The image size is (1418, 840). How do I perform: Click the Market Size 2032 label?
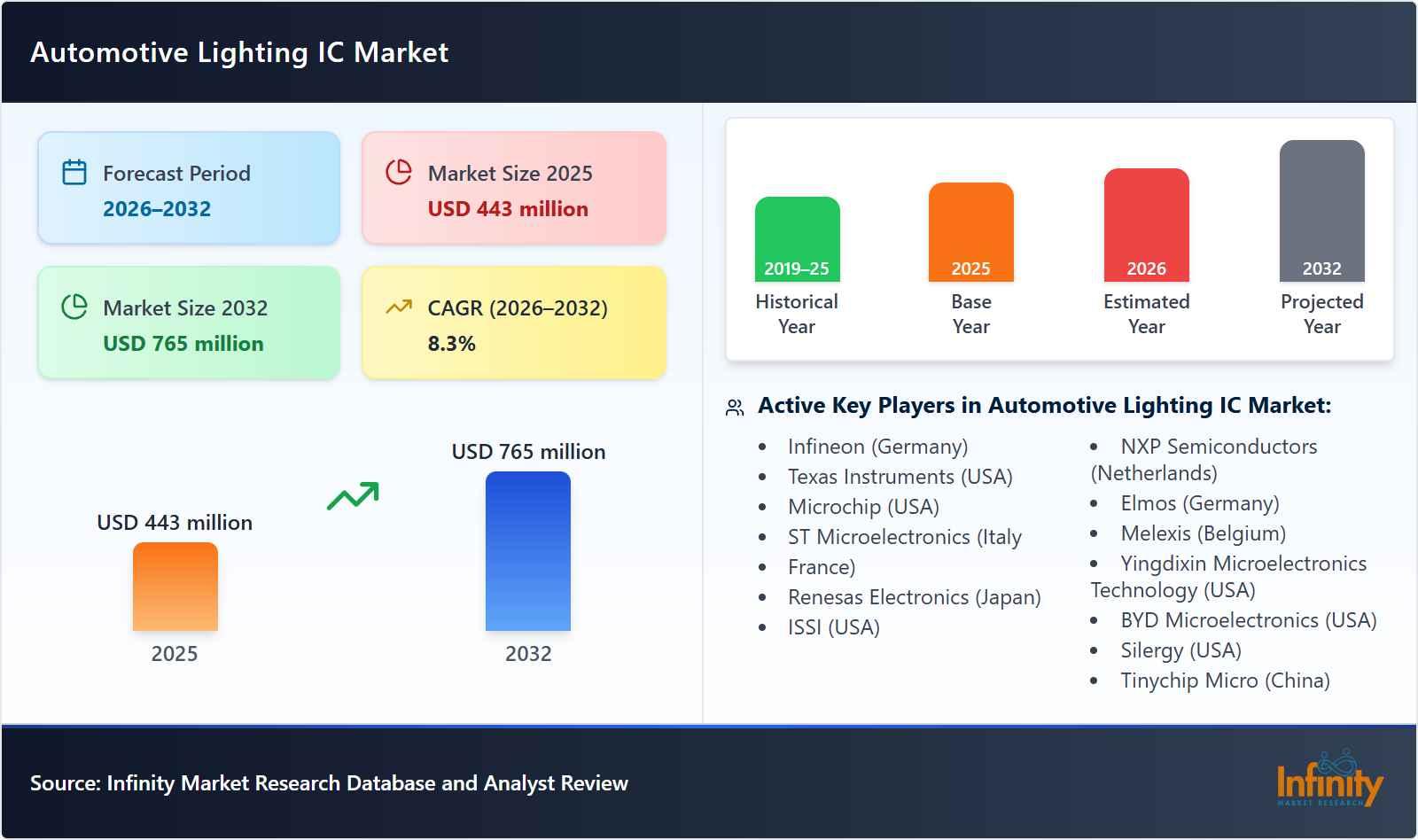(x=185, y=307)
